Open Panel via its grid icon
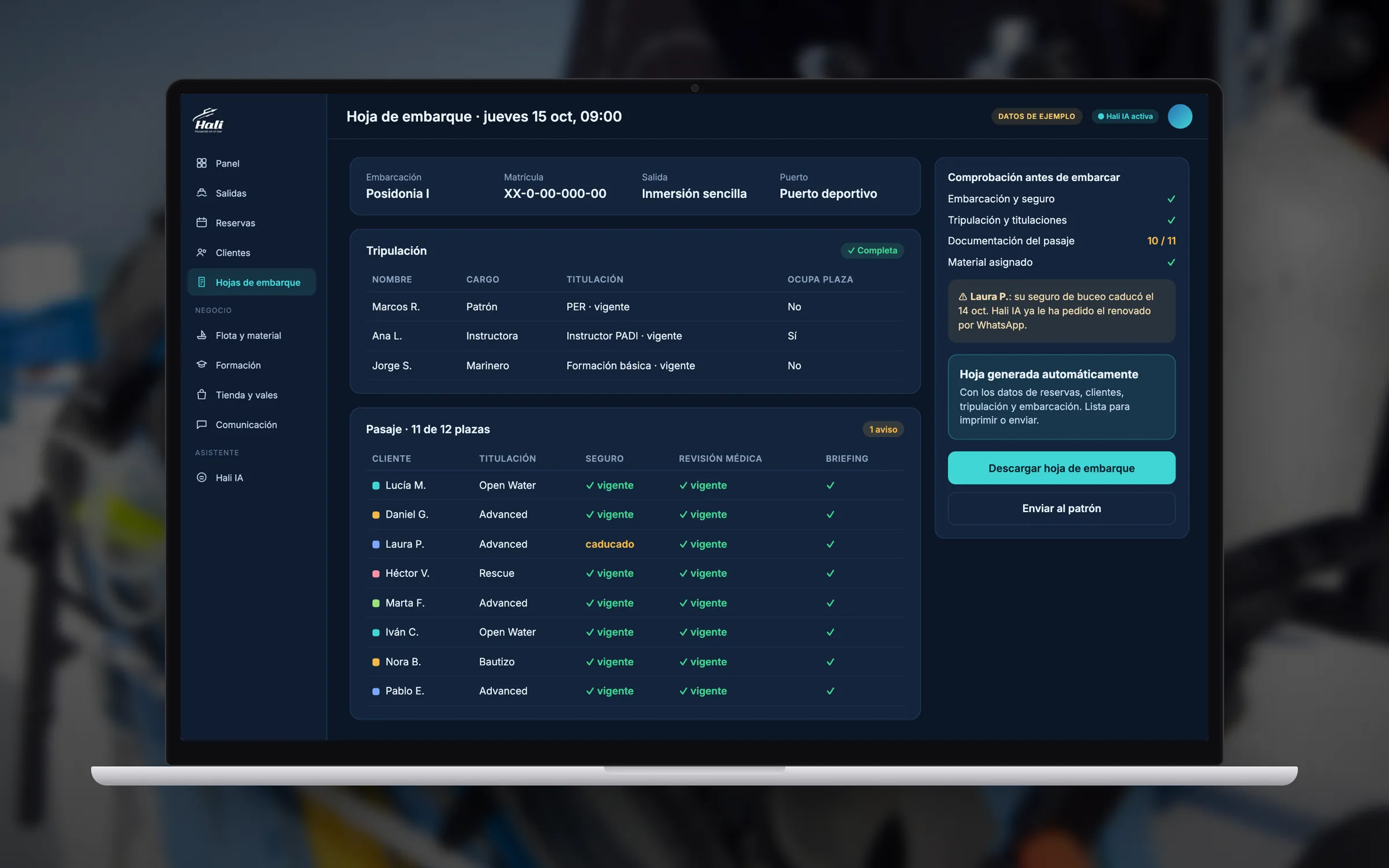 click(201, 163)
